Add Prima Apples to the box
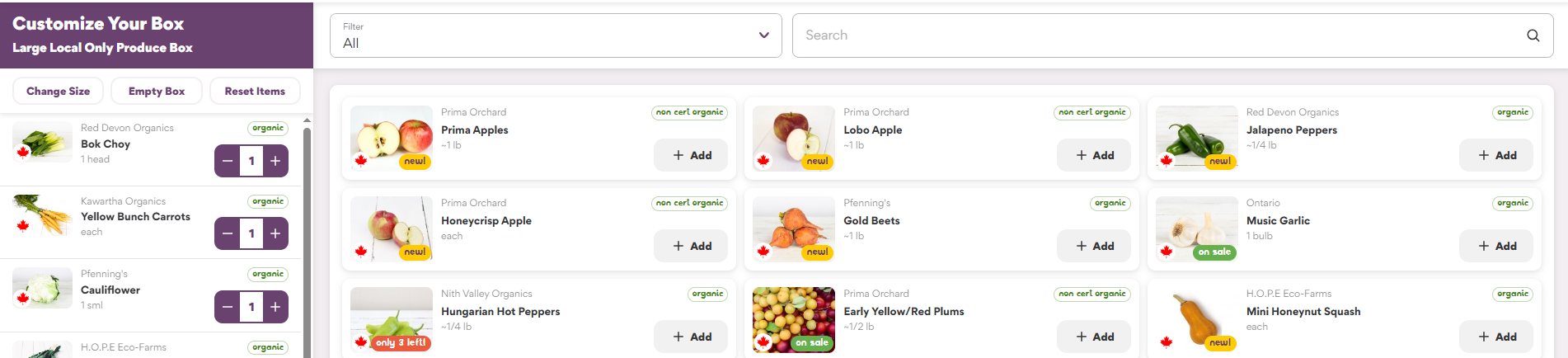Screen dimensions: 1568x358 (x=691, y=155)
